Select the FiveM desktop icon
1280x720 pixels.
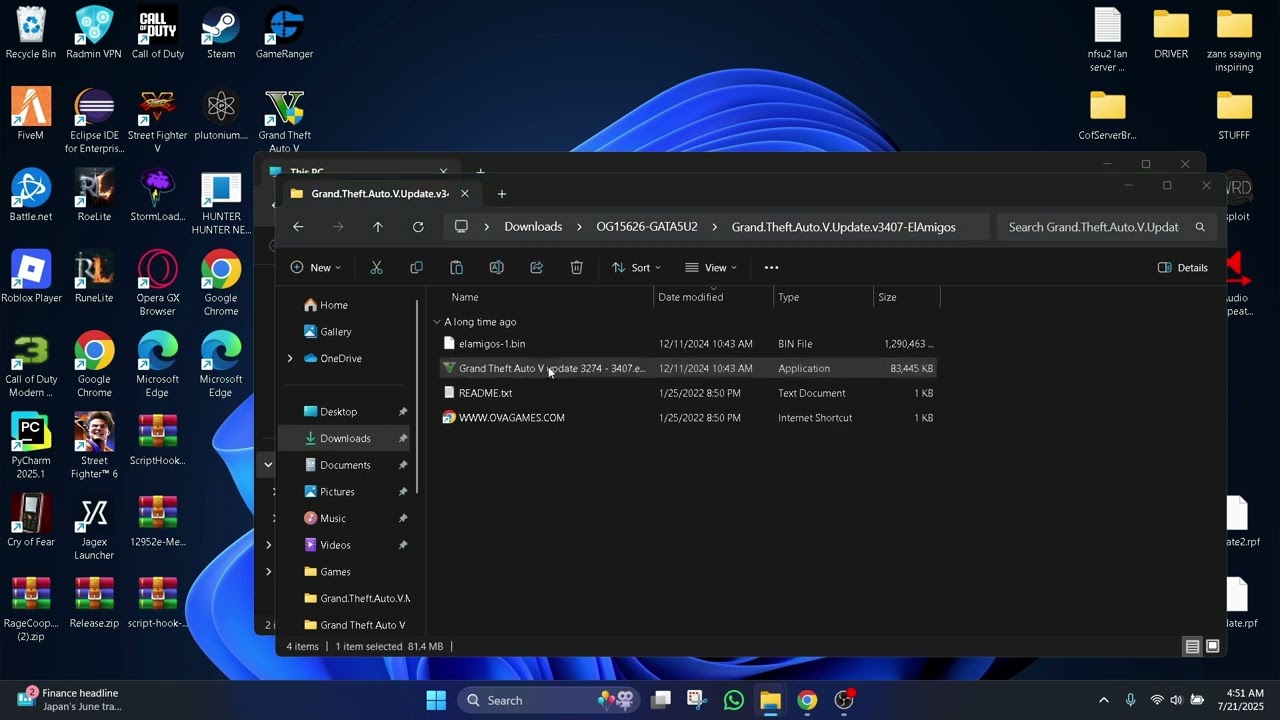click(31, 115)
